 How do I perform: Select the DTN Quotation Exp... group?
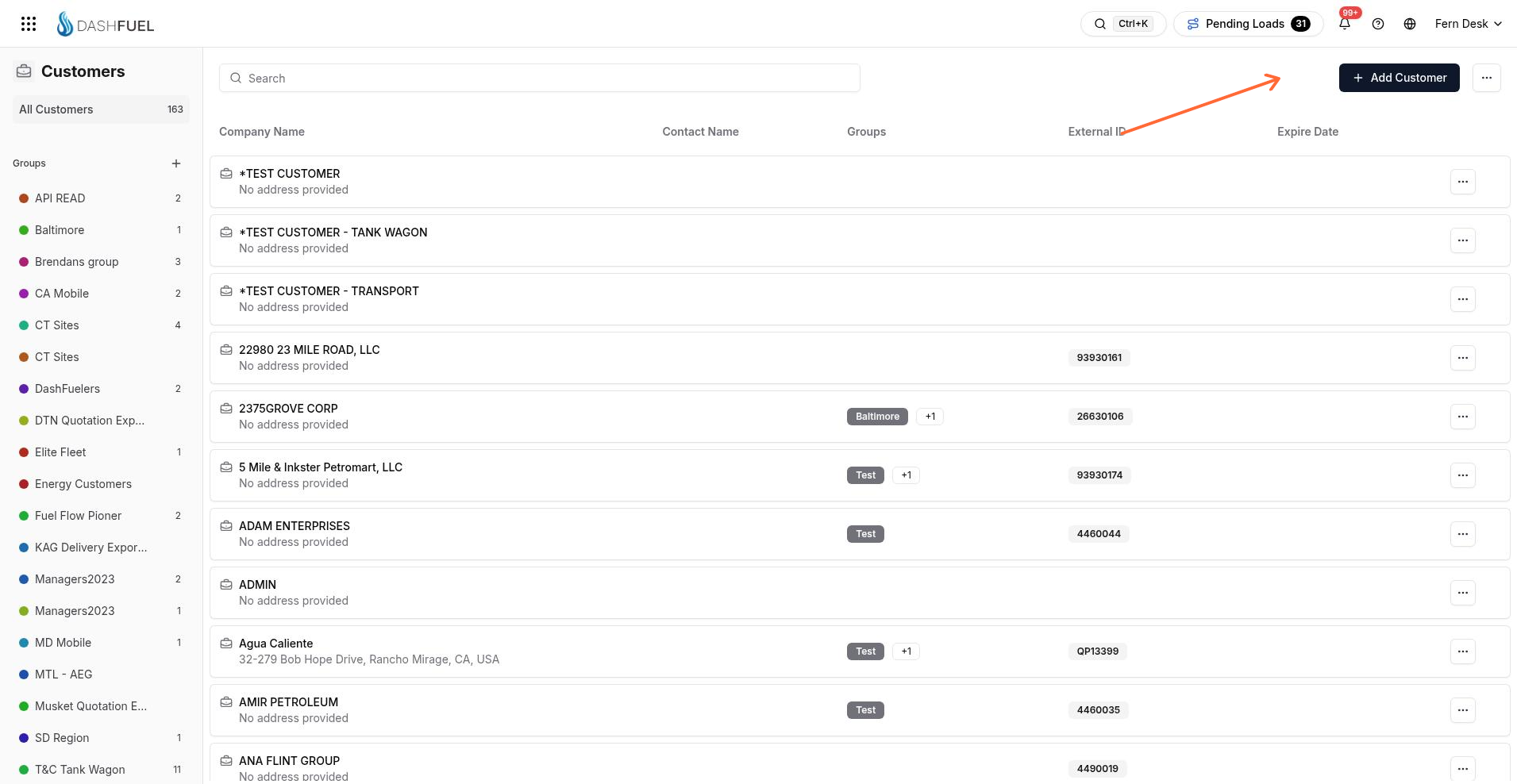[x=101, y=421]
